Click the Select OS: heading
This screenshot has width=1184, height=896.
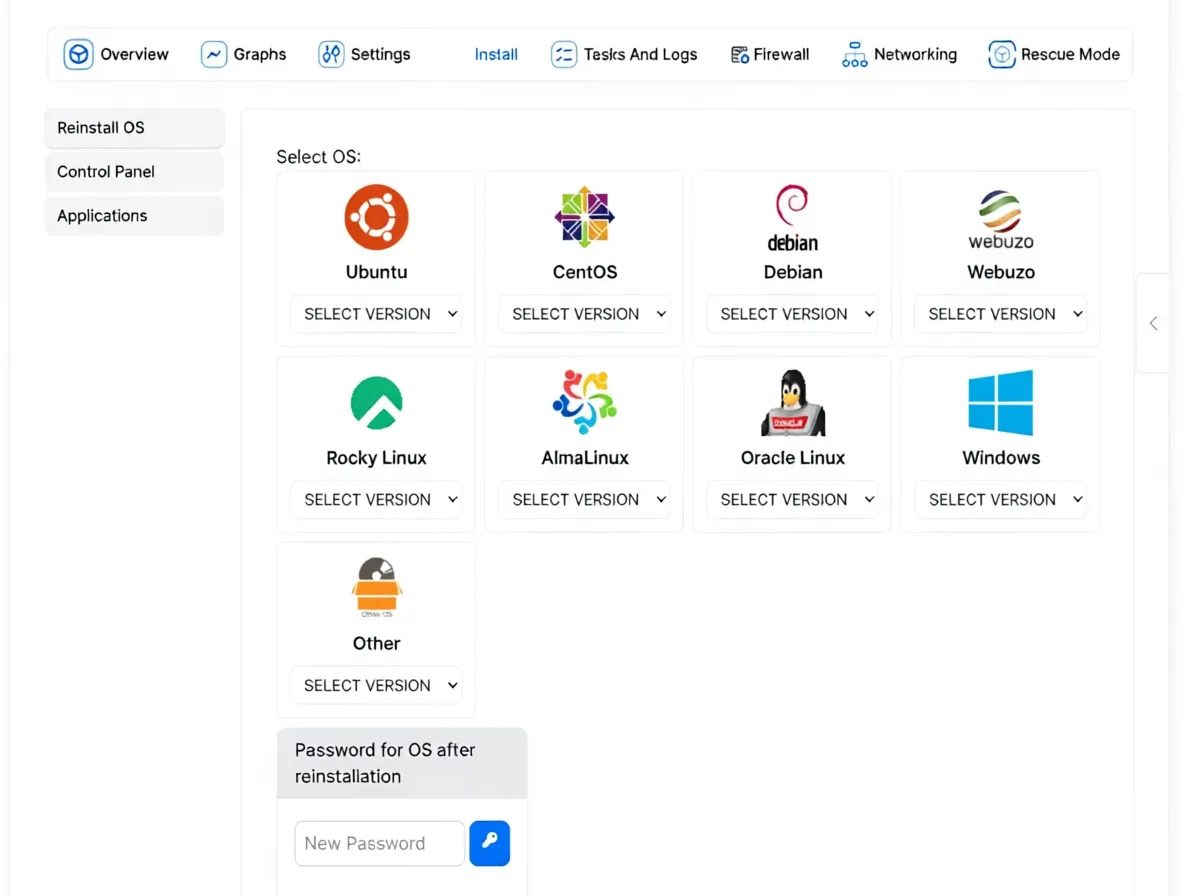319,156
